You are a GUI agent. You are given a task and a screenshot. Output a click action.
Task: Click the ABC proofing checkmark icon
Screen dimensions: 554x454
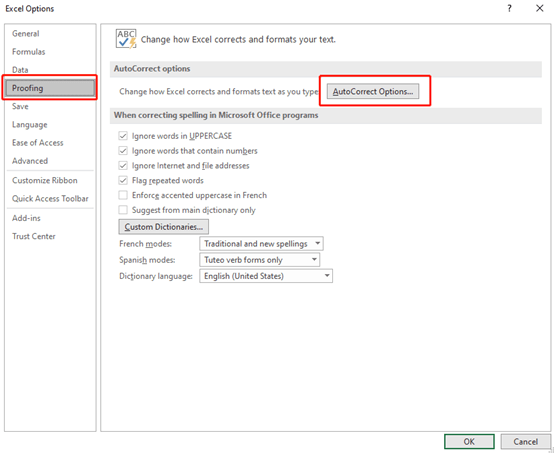pos(126,39)
